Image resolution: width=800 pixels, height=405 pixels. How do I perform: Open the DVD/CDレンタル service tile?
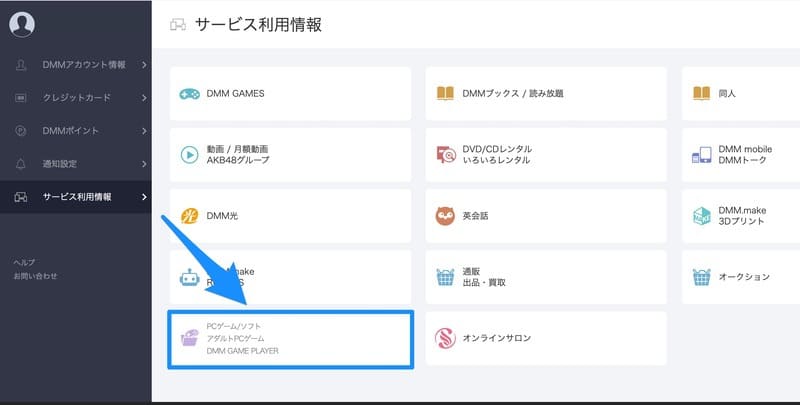pos(546,155)
